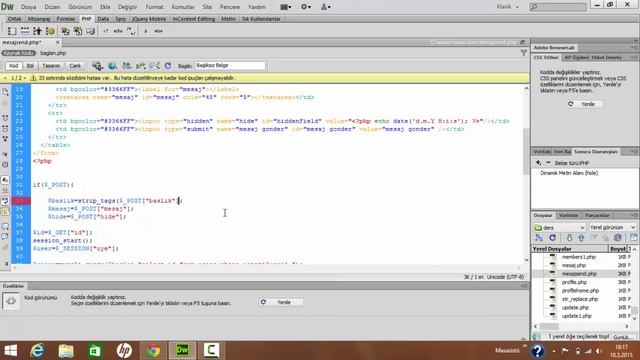Click the Expand Files panel icon

point(633,238)
